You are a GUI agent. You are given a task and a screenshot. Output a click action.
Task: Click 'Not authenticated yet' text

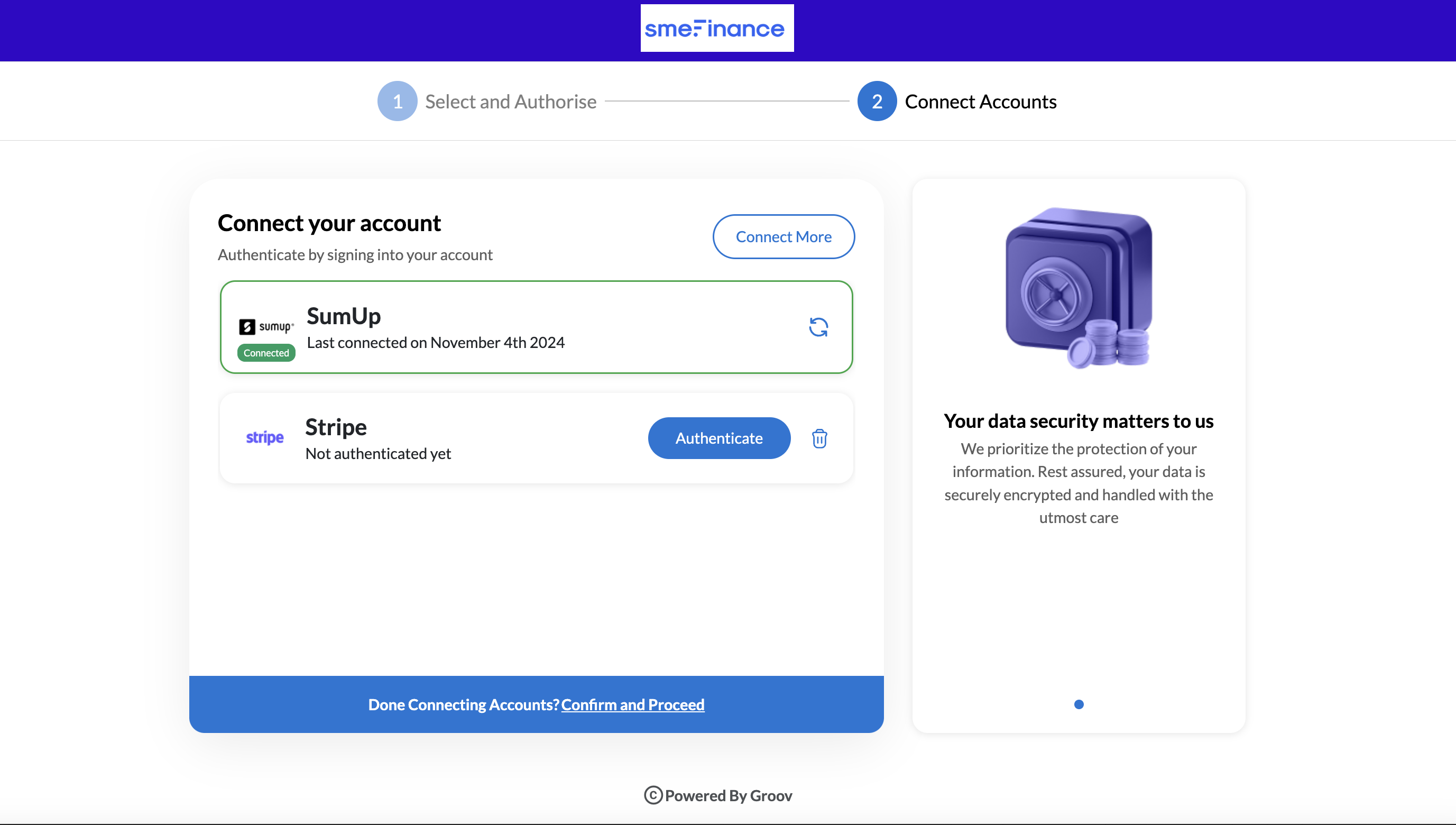(377, 454)
